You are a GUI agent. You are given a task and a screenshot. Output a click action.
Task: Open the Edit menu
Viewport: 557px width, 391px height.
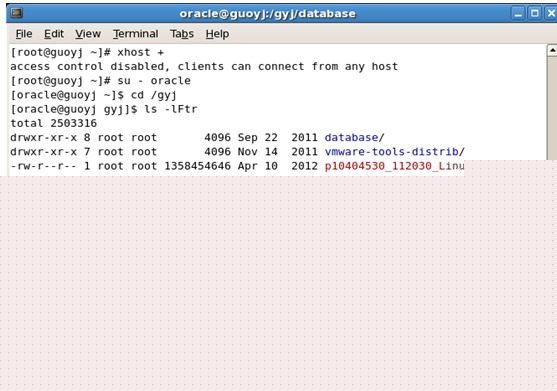tap(54, 34)
